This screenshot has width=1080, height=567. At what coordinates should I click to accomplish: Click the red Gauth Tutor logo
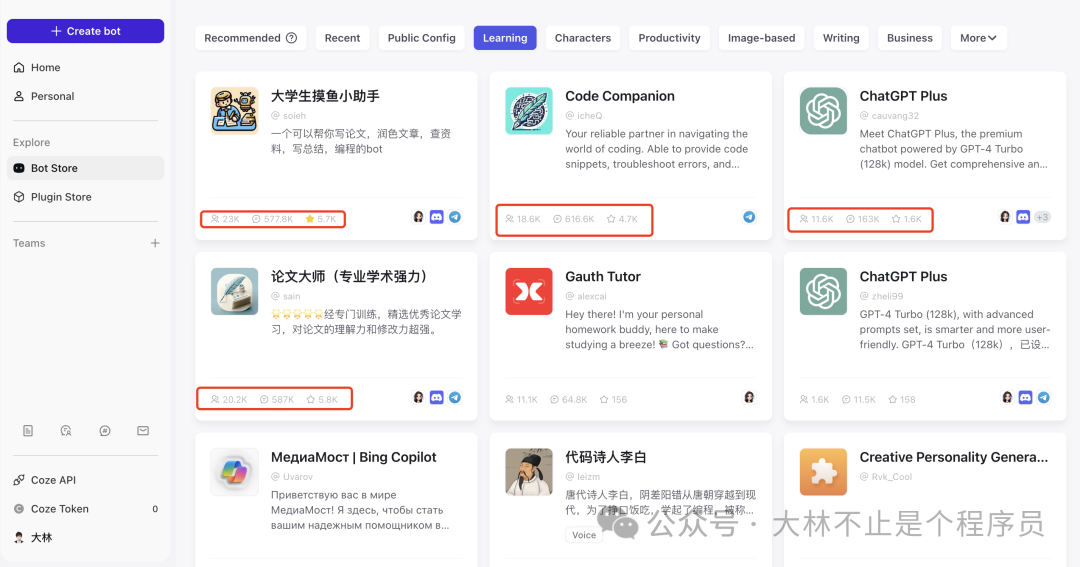tap(529, 291)
